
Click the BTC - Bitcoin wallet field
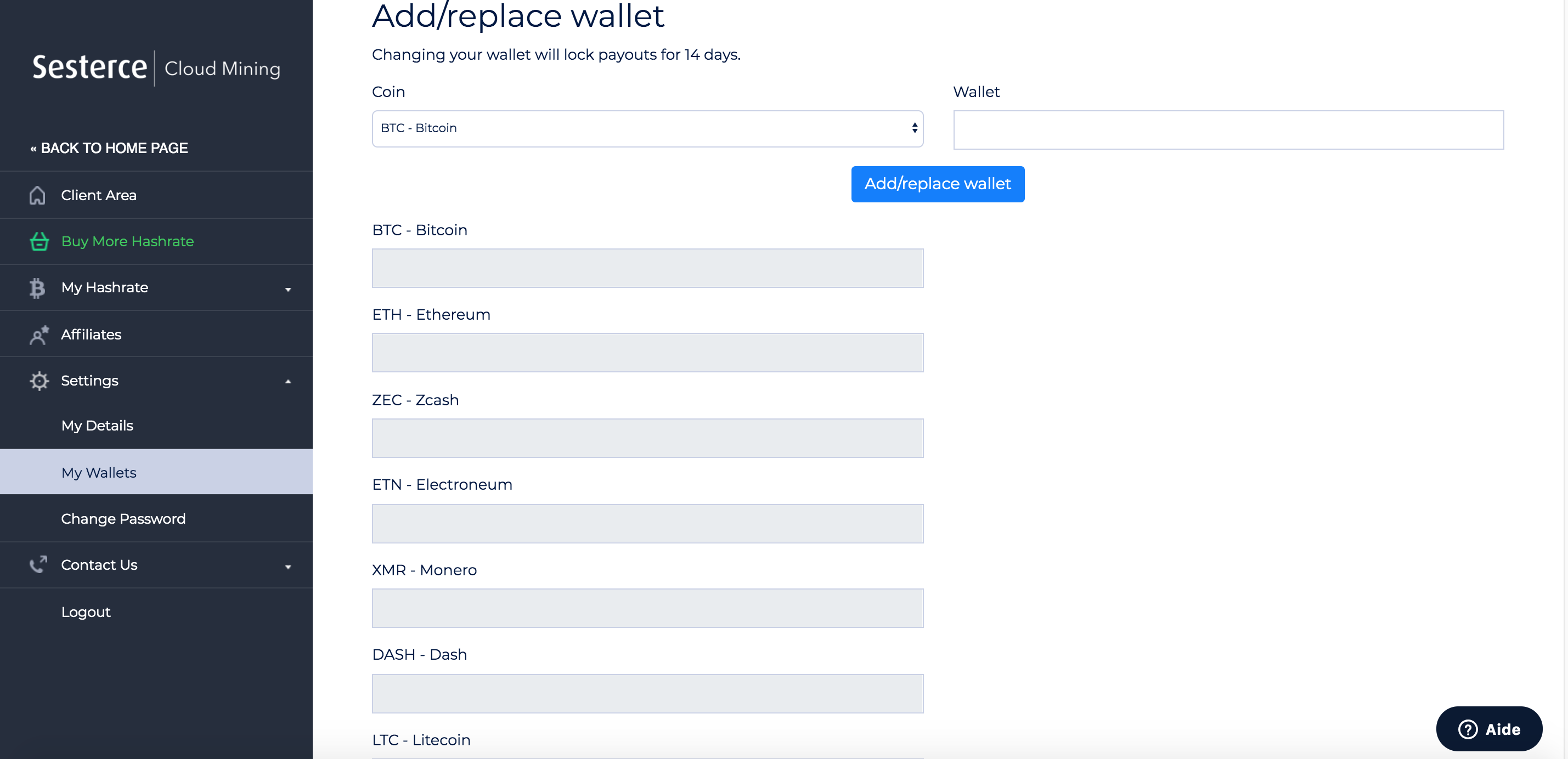tap(647, 268)
